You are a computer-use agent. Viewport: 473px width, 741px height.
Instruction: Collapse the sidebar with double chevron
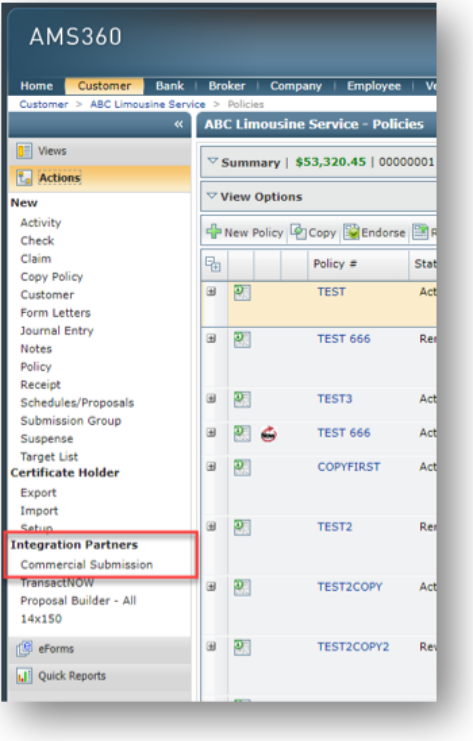(x=178, y=124)
